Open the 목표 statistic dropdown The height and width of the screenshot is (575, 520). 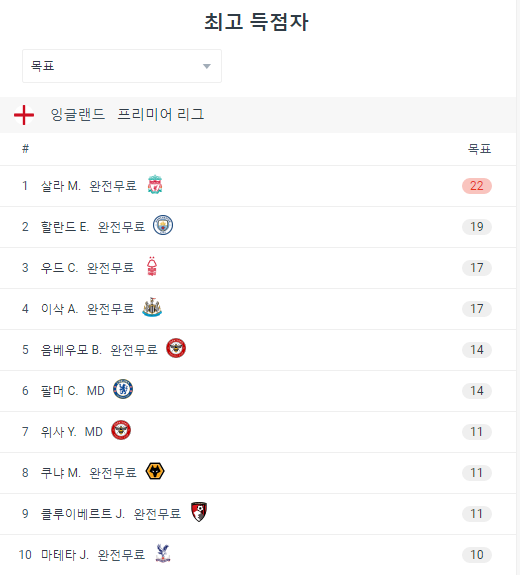[x=122, y=66]
